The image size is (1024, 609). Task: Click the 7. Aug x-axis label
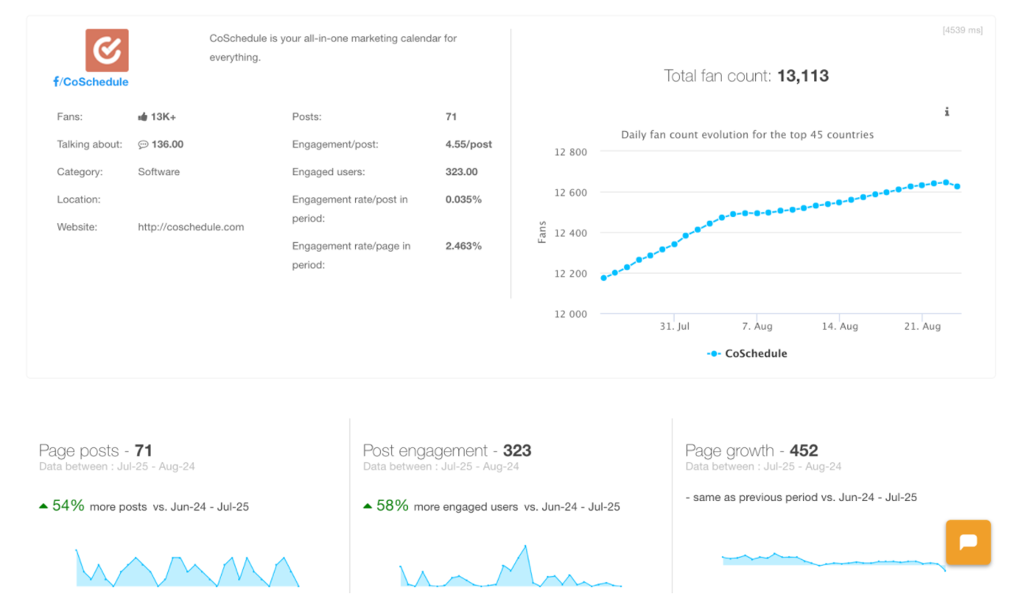point(757,326)
